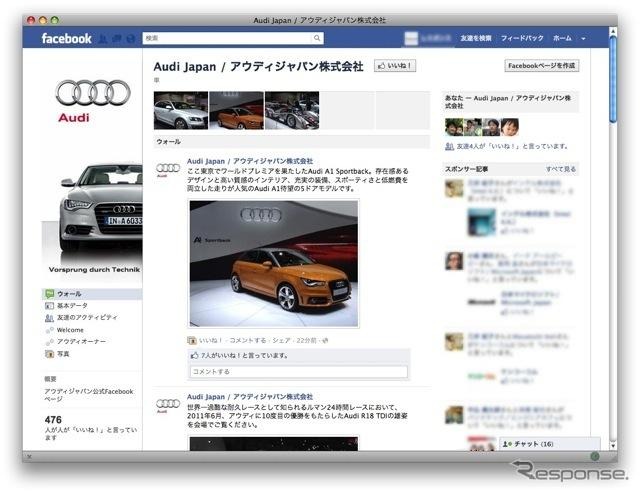
Task: View the 7人がいいね! likes list
Action: (244, 355)
